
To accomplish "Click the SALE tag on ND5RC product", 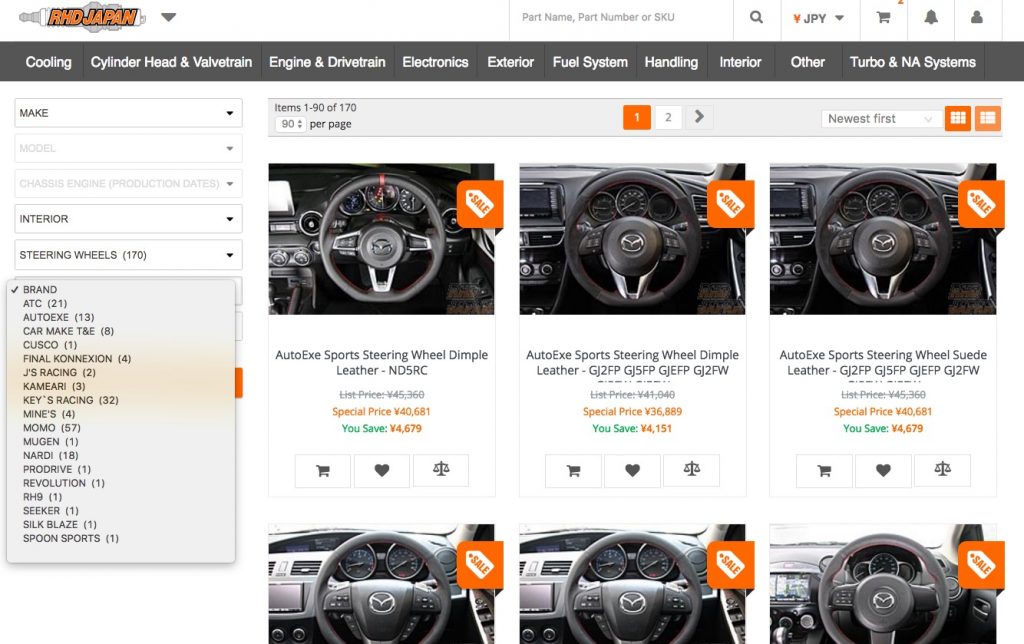I will 480,204.
